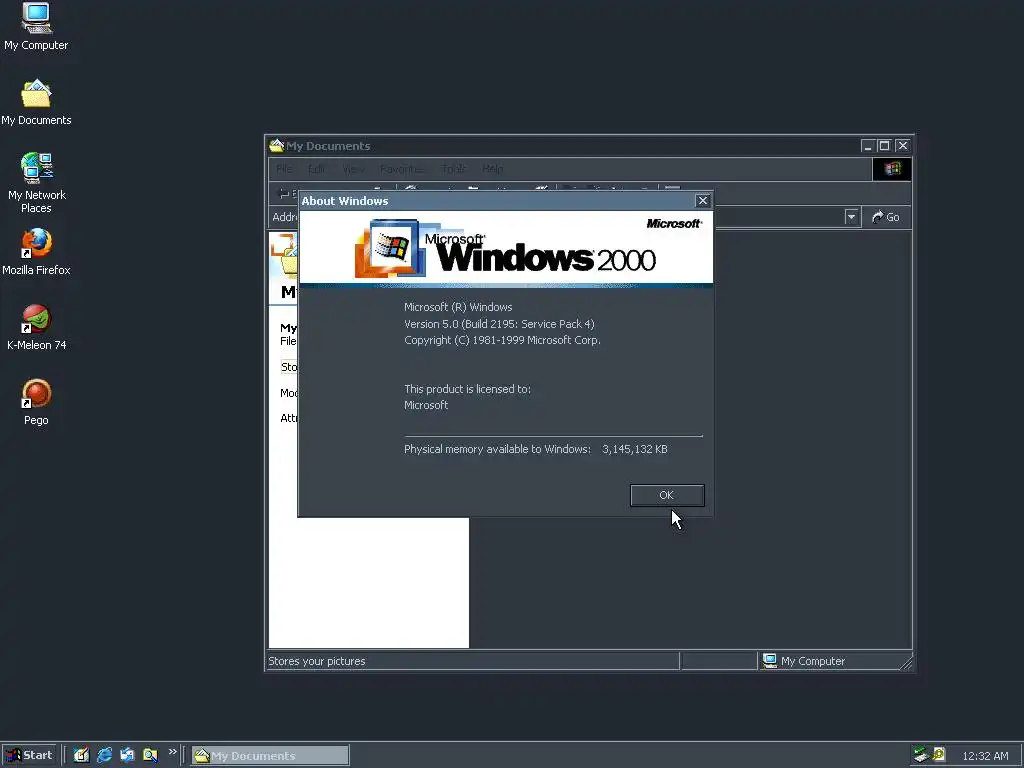Click the 'Version 5.0 (Build 2195: Service Pack 4)' text
1024x768 pixels.
click(499, 324)
